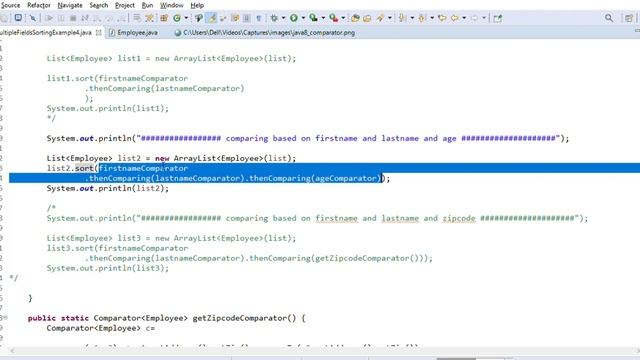Switch to the Employee.java editor tab
Image resolution: width=640 pixels, height=360 pixels.
tap(133, 33)
